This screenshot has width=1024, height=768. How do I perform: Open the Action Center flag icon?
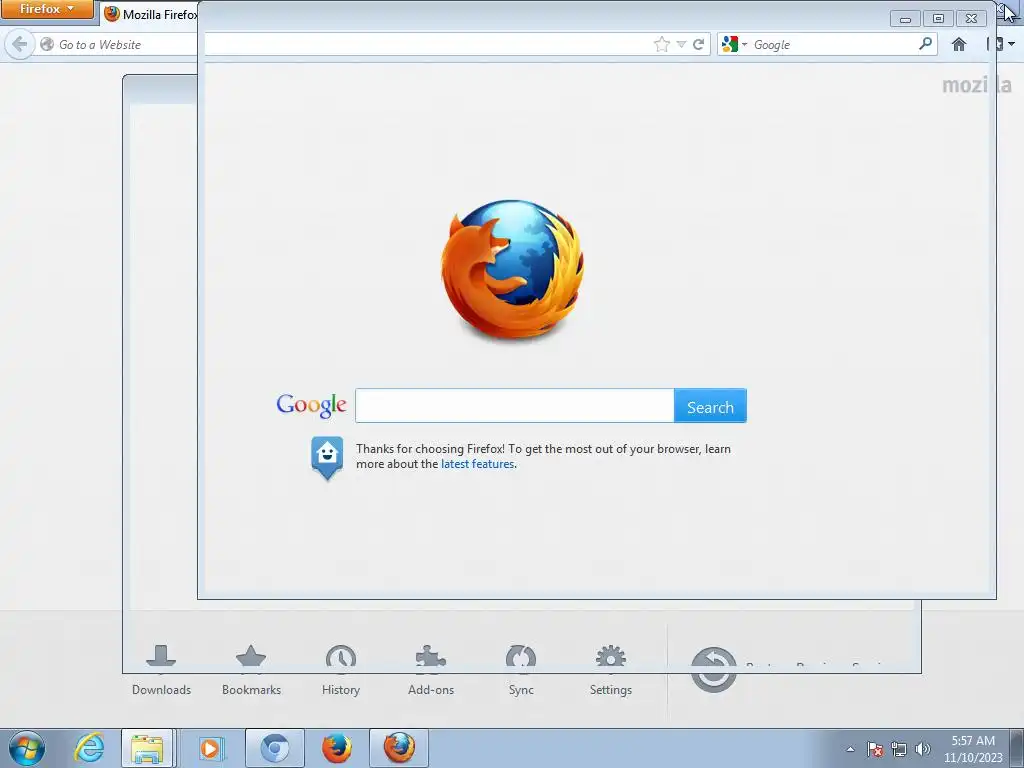click(875, 749)
